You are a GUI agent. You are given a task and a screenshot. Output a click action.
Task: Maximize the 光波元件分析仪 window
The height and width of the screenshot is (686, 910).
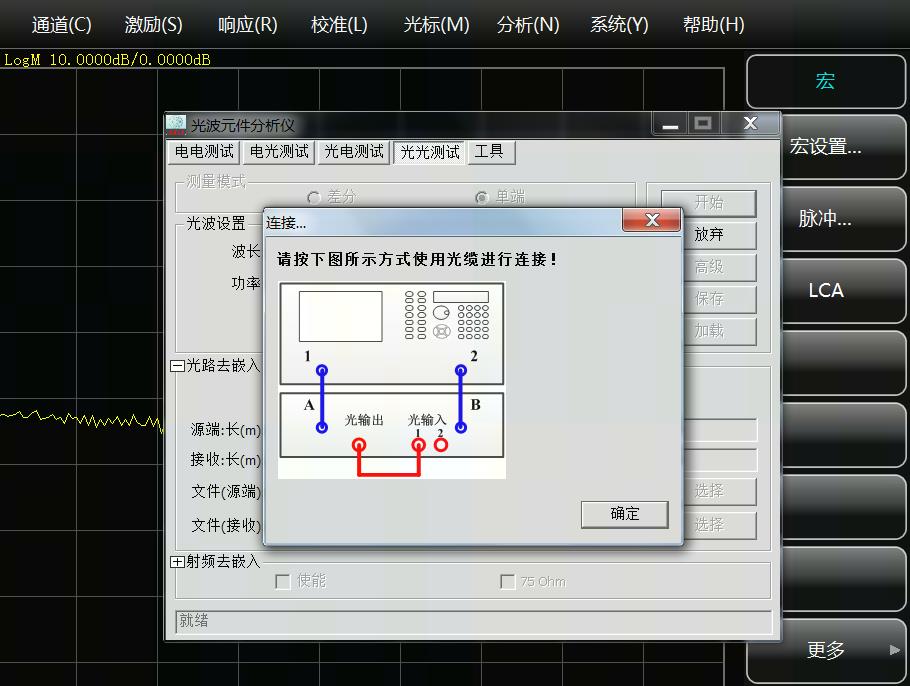[x=703, y=123]
